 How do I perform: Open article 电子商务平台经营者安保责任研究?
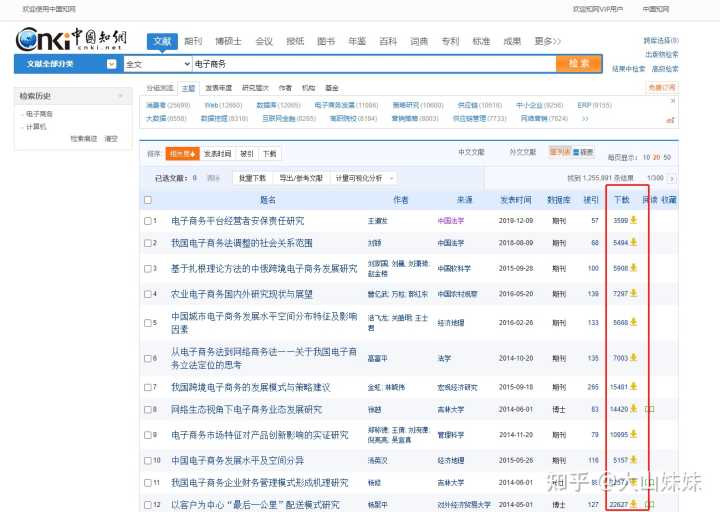(237, 221)
